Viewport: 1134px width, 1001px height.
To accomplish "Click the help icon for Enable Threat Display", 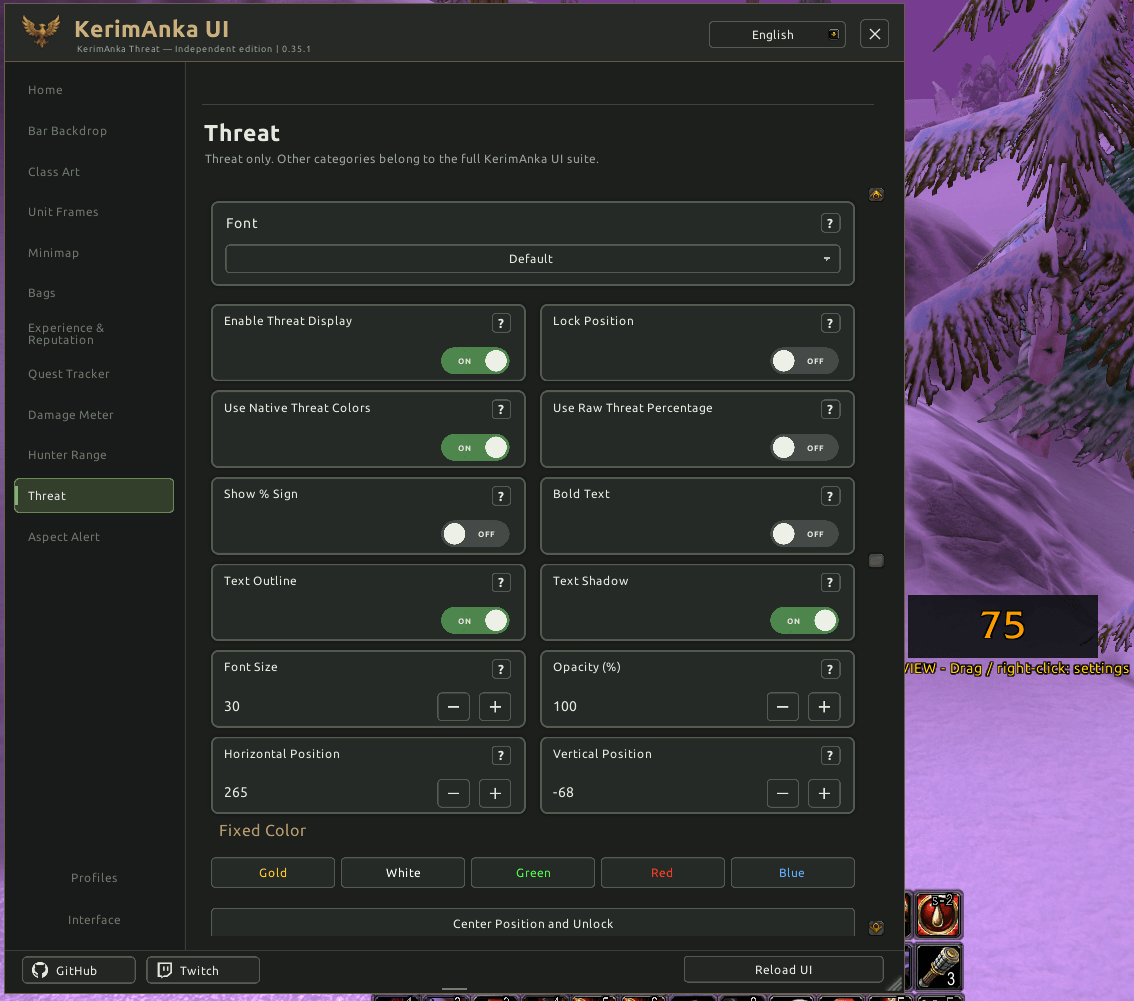I will [500, 323].
